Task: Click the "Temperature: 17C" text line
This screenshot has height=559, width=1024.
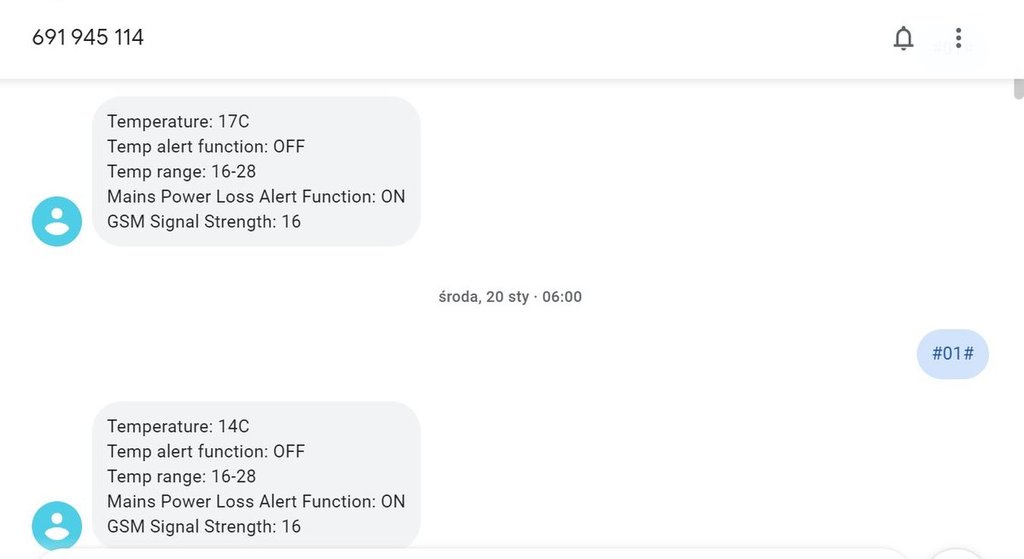Action: click(178, 122)
